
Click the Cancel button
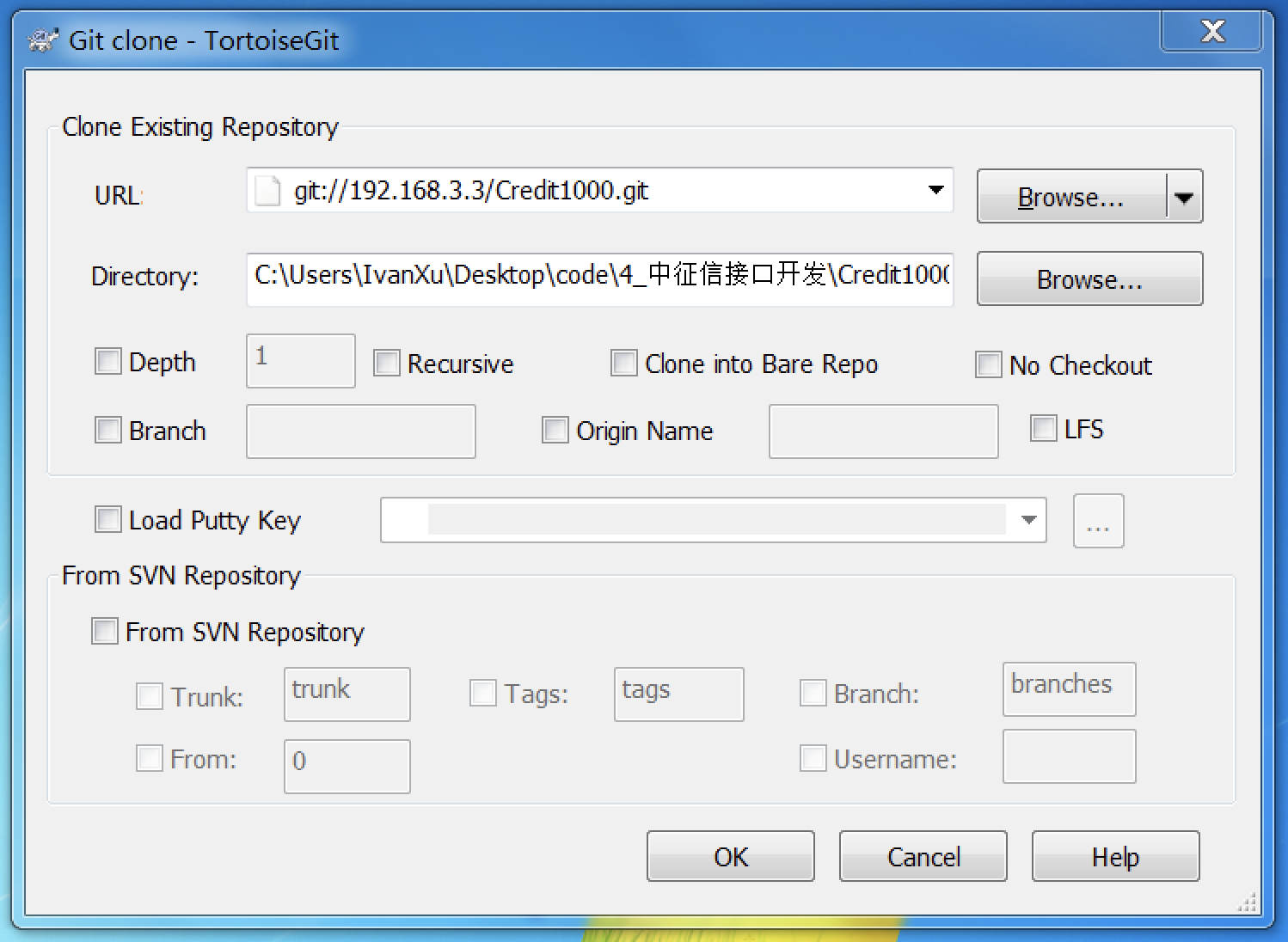click(923, 856)
